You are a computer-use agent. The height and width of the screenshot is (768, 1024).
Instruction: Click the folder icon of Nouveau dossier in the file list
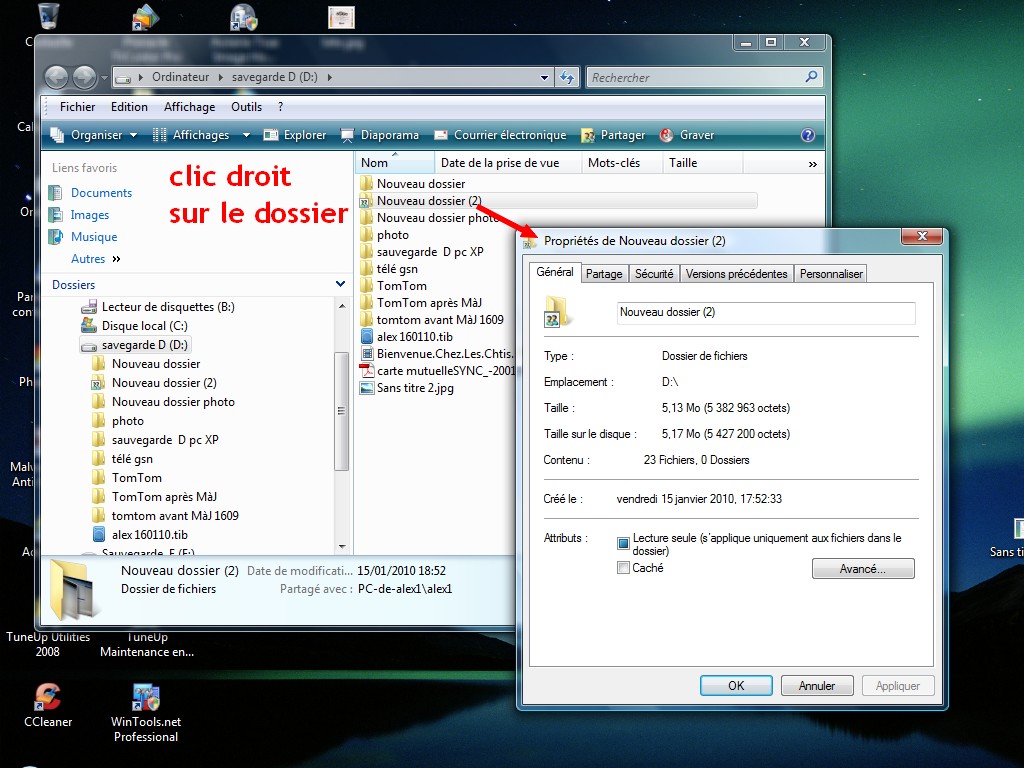click(366, 184)
